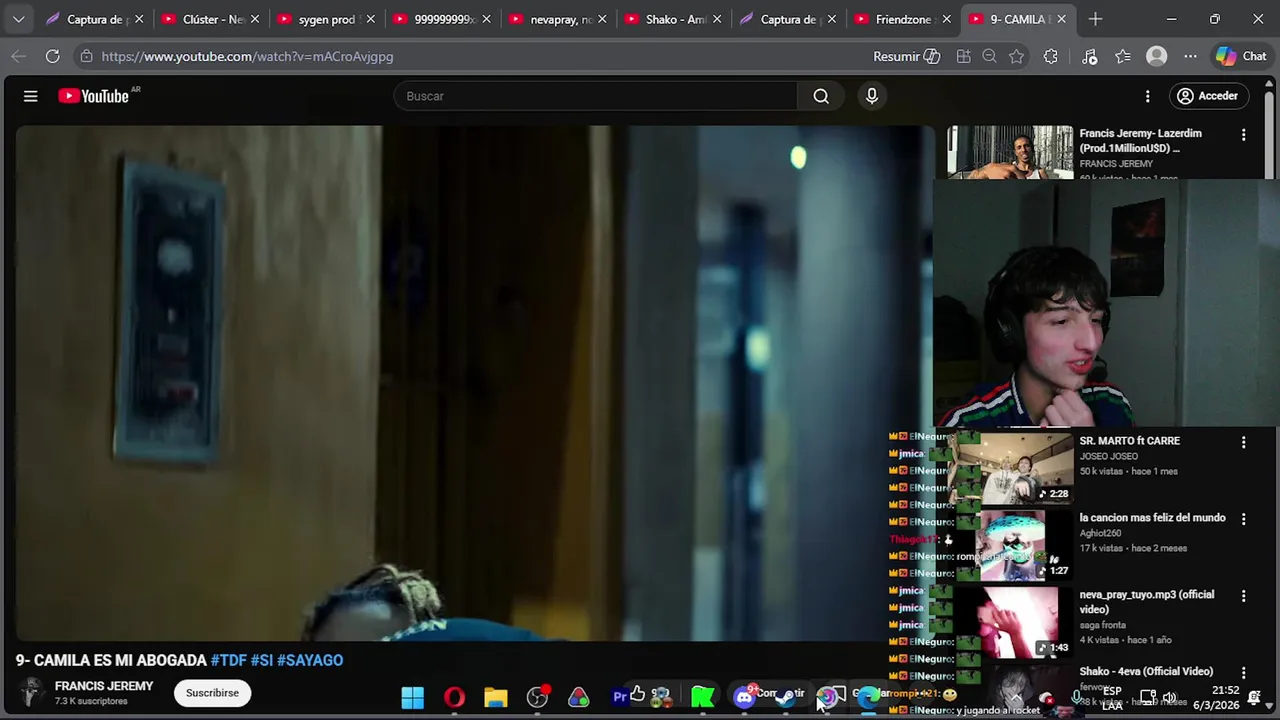
Task: Click the video player area
Action: [x=474, y=383]
